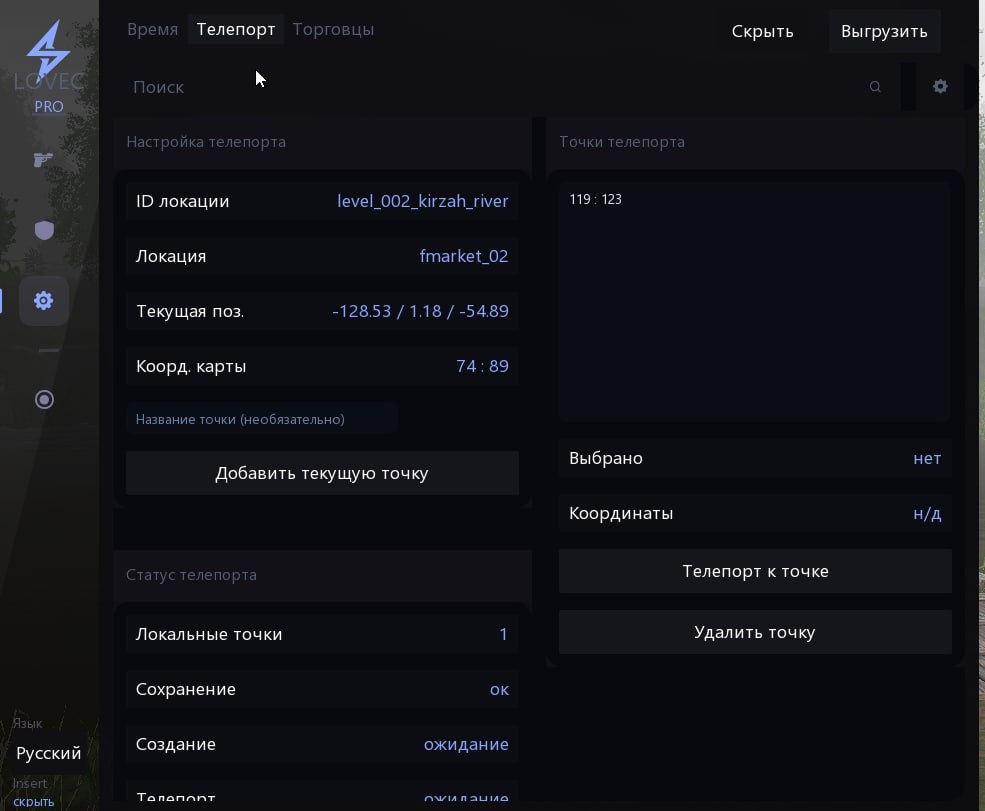Click the magnifier icon in search bar

pyautogui.click(x=875, y=87)
